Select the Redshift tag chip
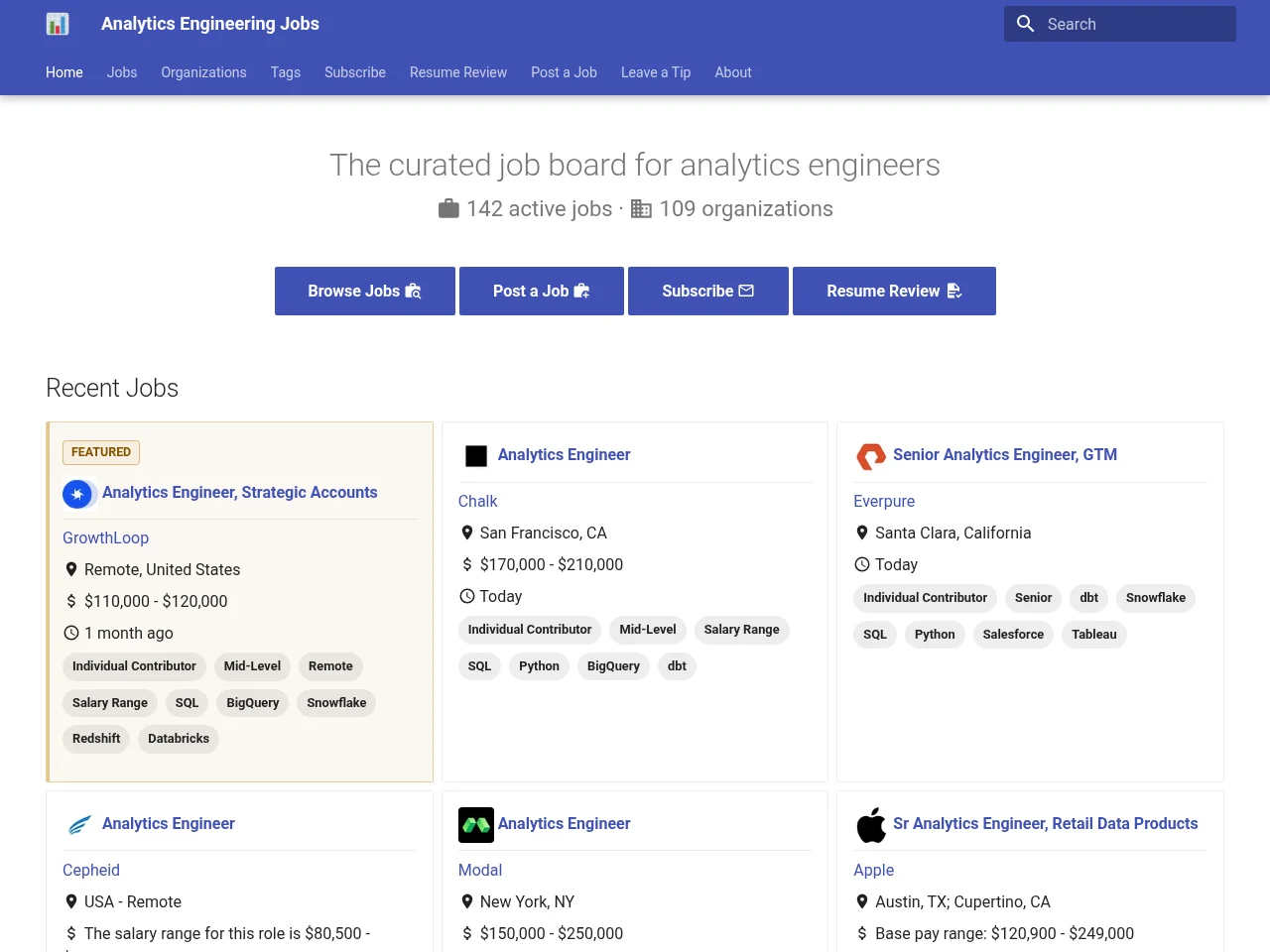Screen dimensions: 1270x952 (96, 739)
